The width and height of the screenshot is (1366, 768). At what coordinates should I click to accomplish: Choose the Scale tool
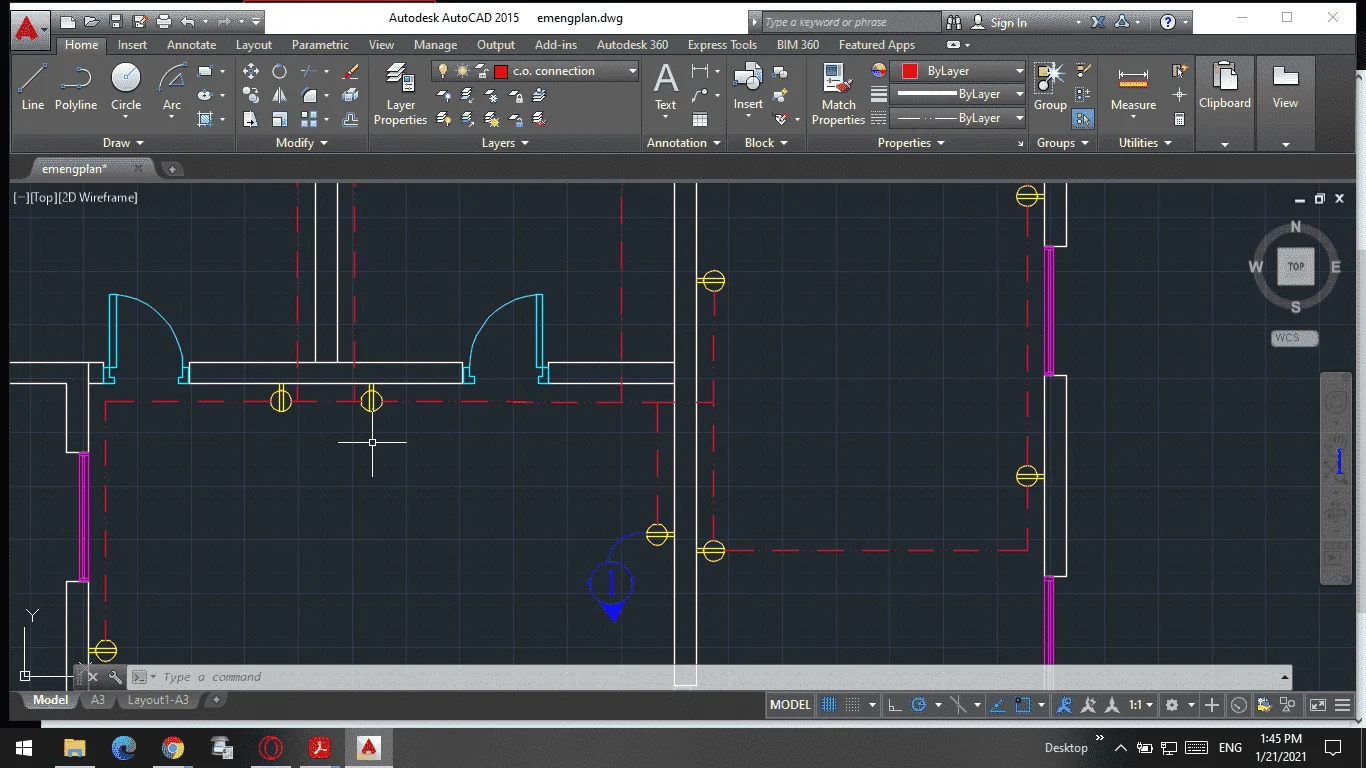pos(280,120)
